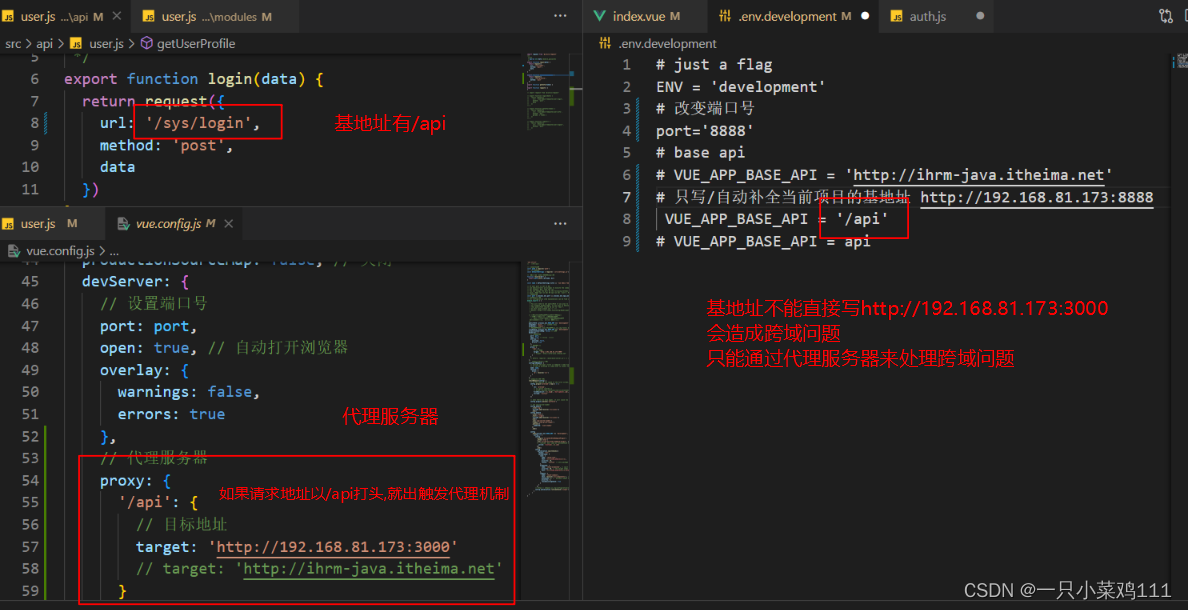Click the split editor icon at top right
This screenshot has height=610, width=1188.
pos(1184,15)
